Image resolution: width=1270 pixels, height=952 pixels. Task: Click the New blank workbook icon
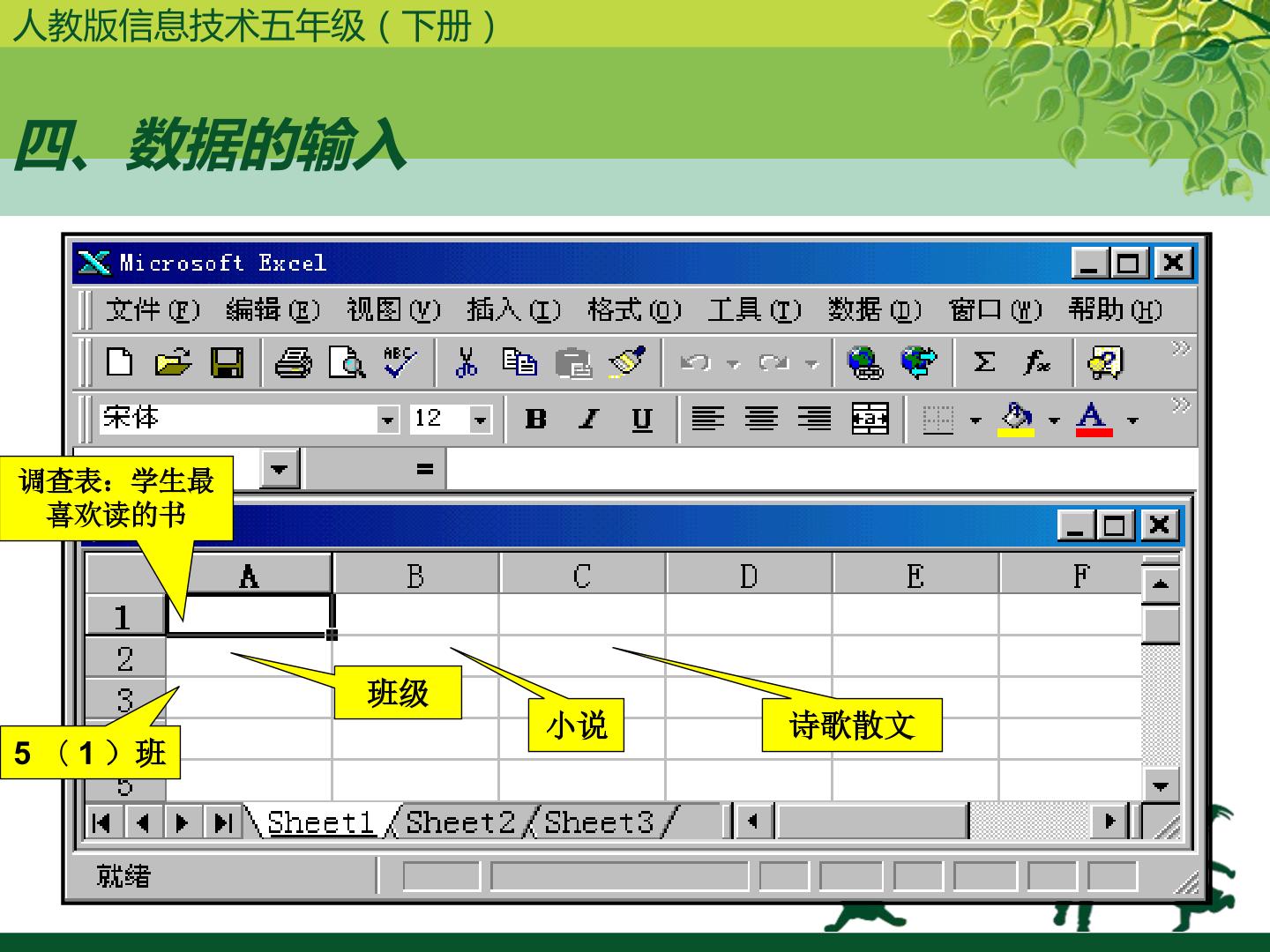pos(120,362)
